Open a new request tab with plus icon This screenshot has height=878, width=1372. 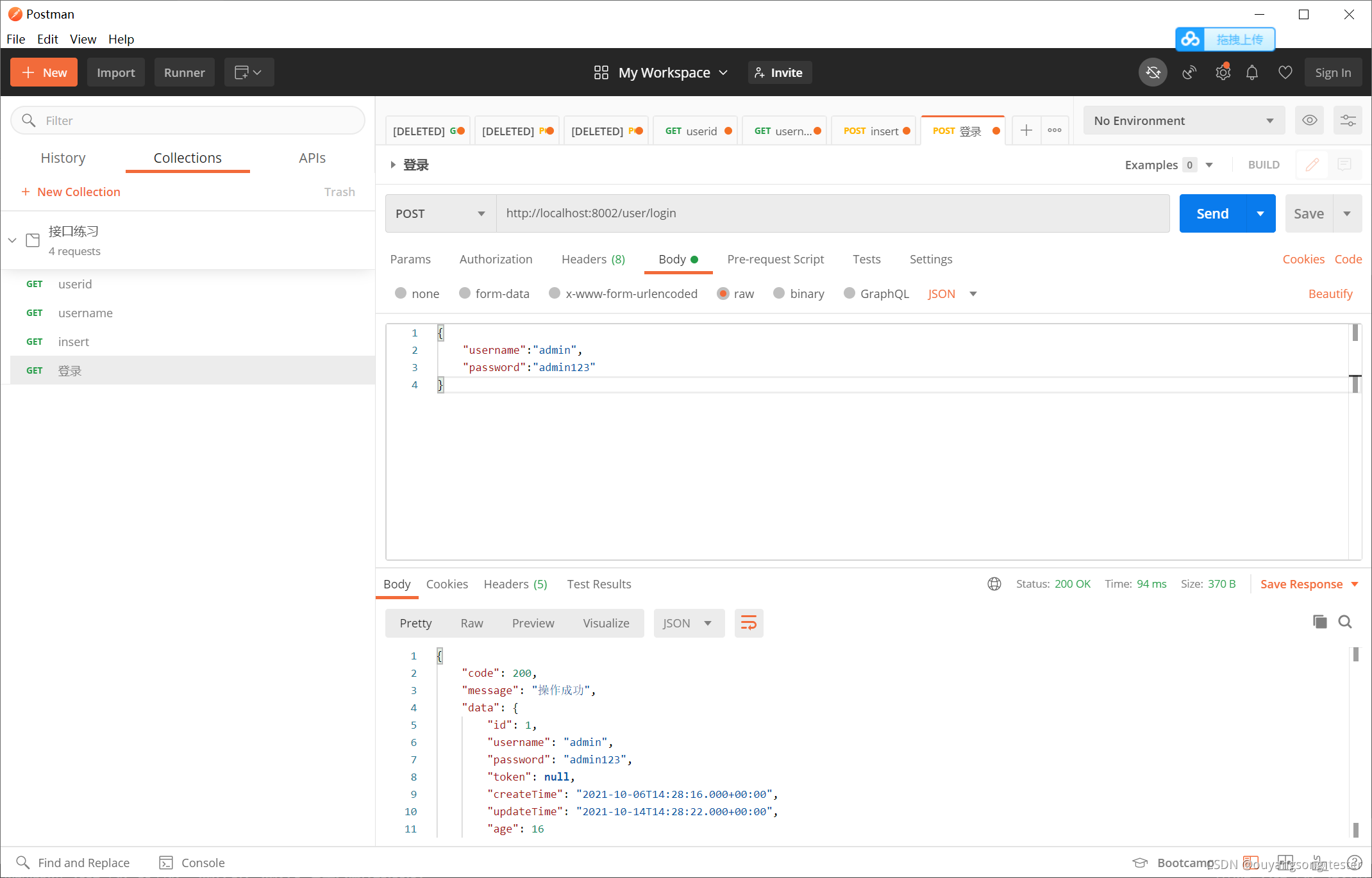(x=1026, y=131)
